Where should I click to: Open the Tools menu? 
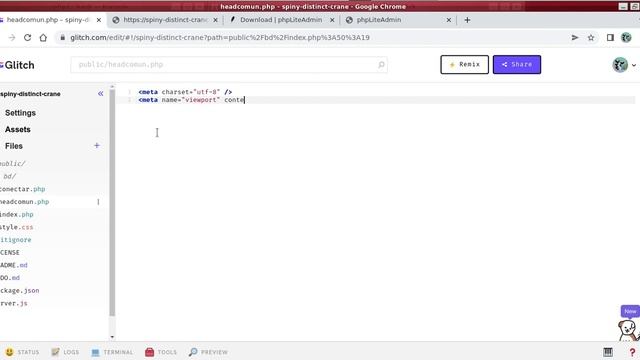pos(161,352)
